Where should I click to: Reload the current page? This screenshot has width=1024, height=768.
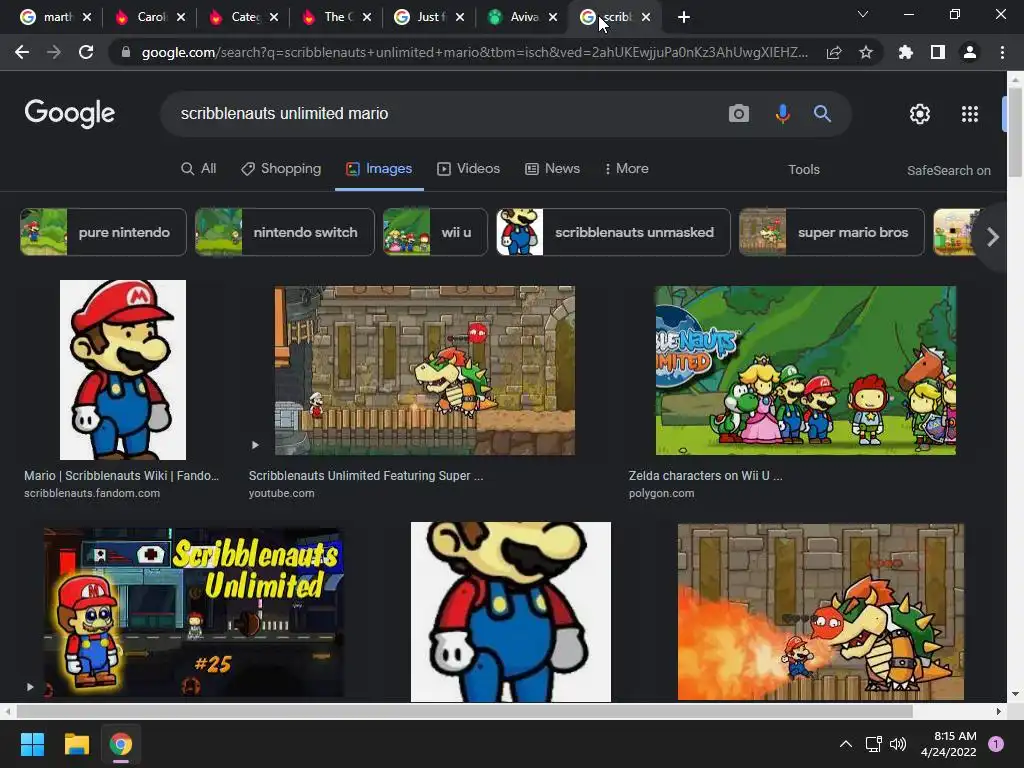point(86,52)
